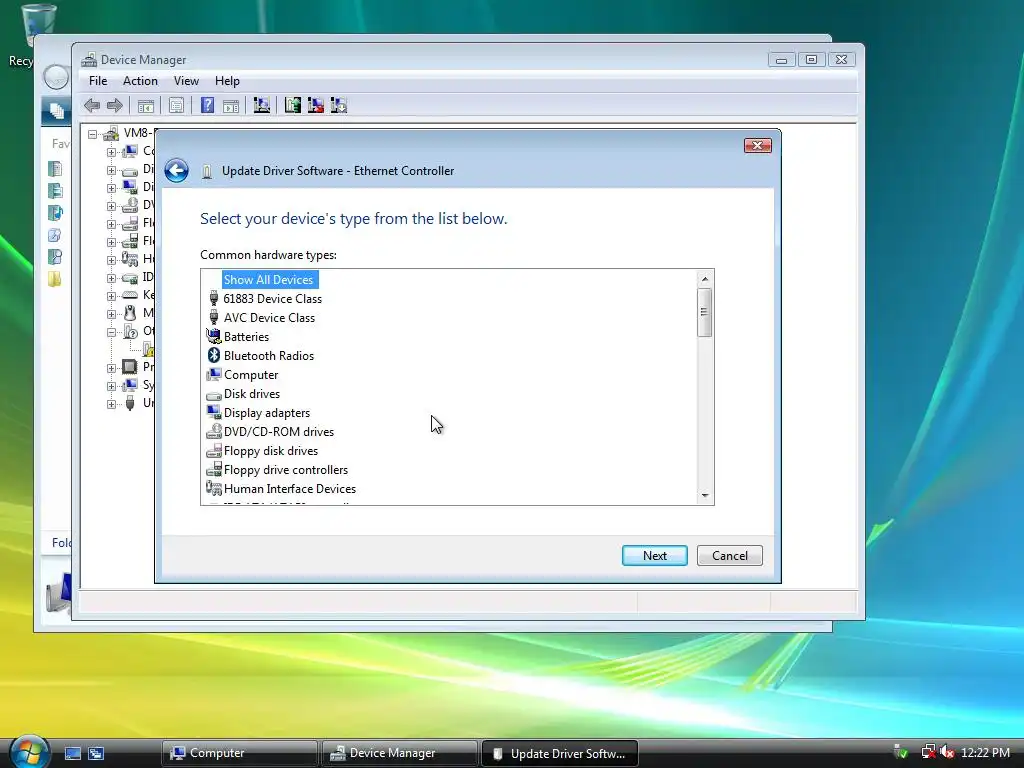Click the hardware list scrollbar thumb
The height and width of the screenshot is (768, 1024).
(704, 312)
